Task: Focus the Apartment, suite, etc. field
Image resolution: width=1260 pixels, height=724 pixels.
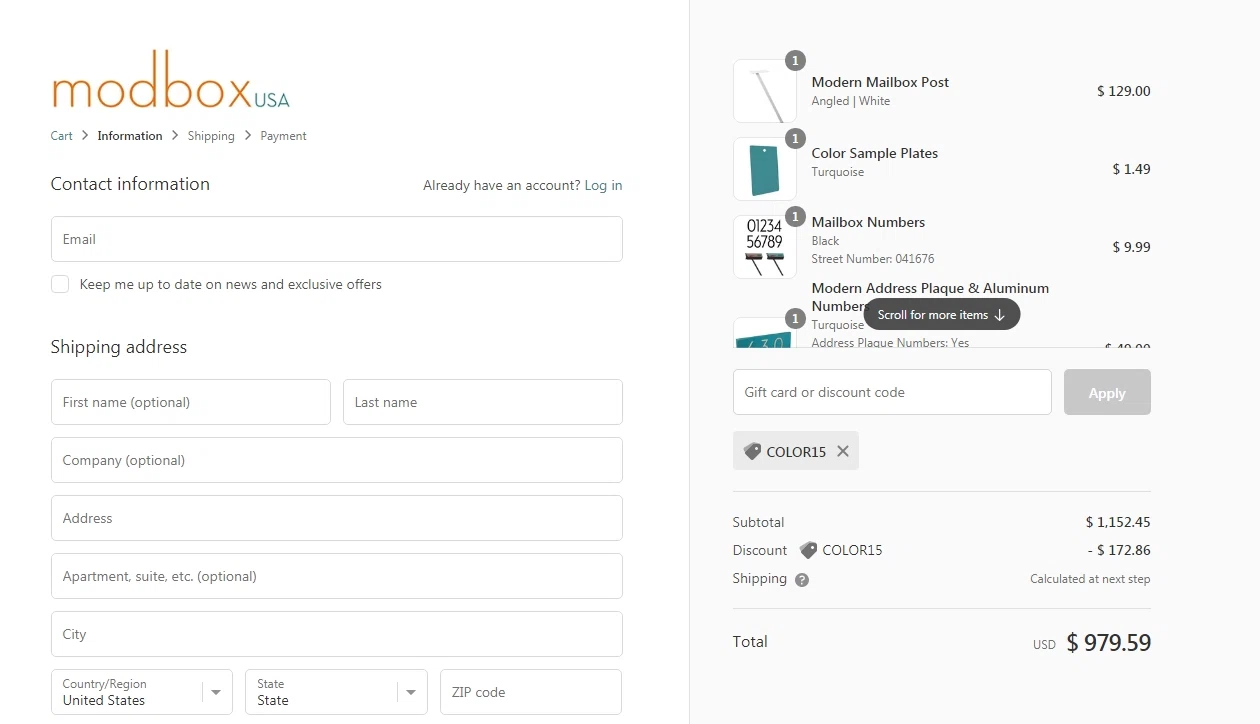Action: pyautogui.click(x=337, y=576)
